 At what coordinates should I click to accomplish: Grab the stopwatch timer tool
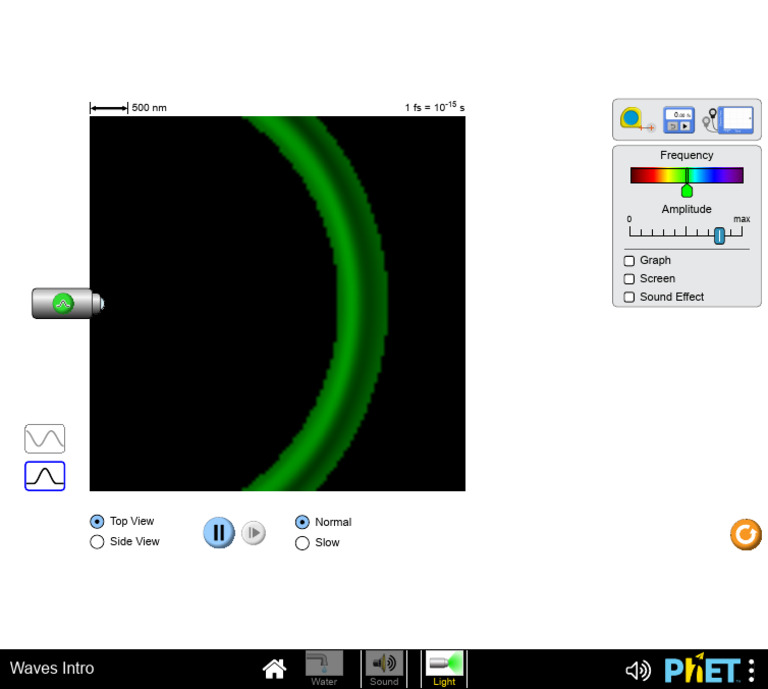[x=678, y=120]
